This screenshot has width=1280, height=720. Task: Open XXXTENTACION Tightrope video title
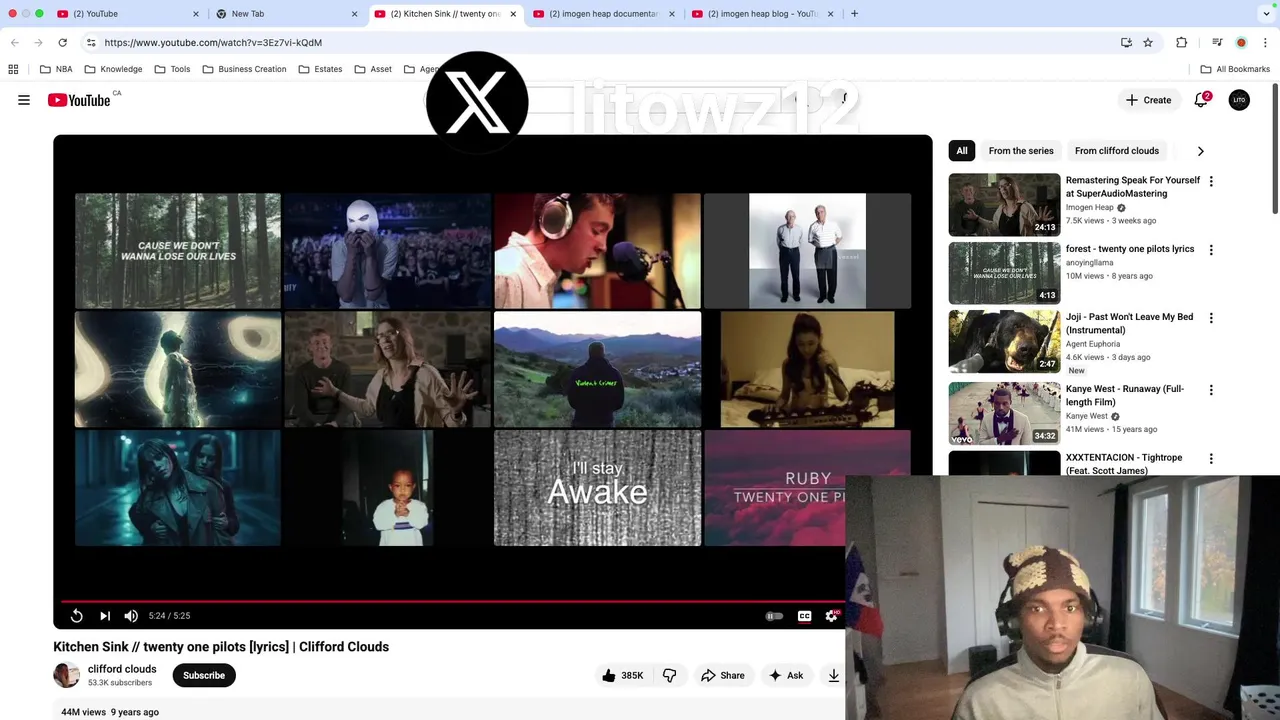click(1123, 464)
